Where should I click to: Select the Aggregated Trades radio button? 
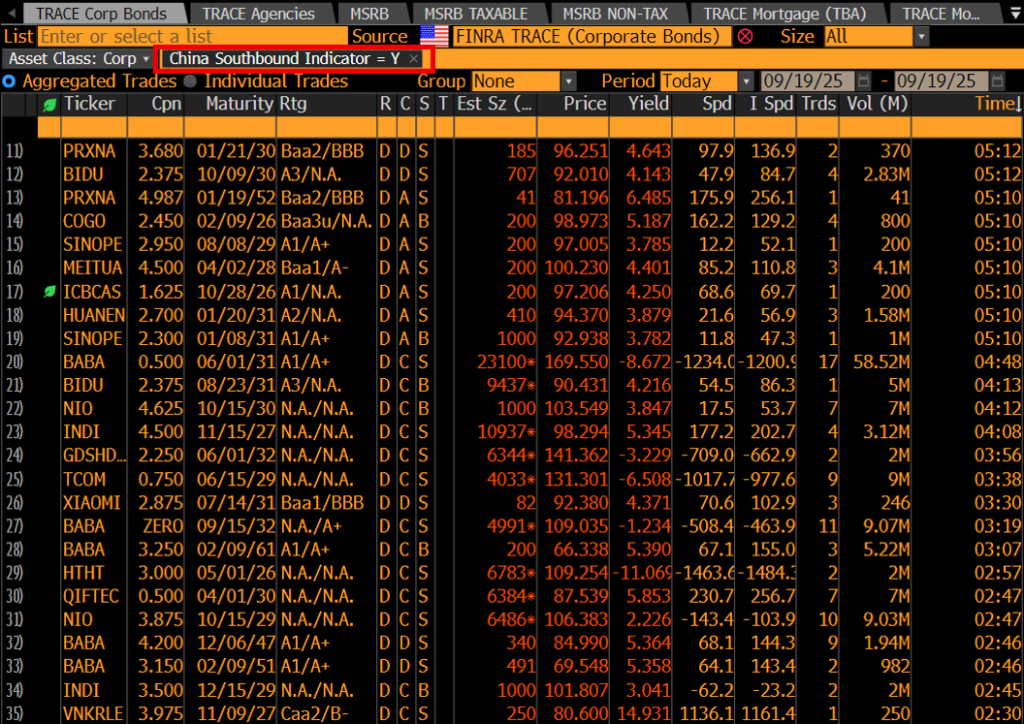coord(9,82)
